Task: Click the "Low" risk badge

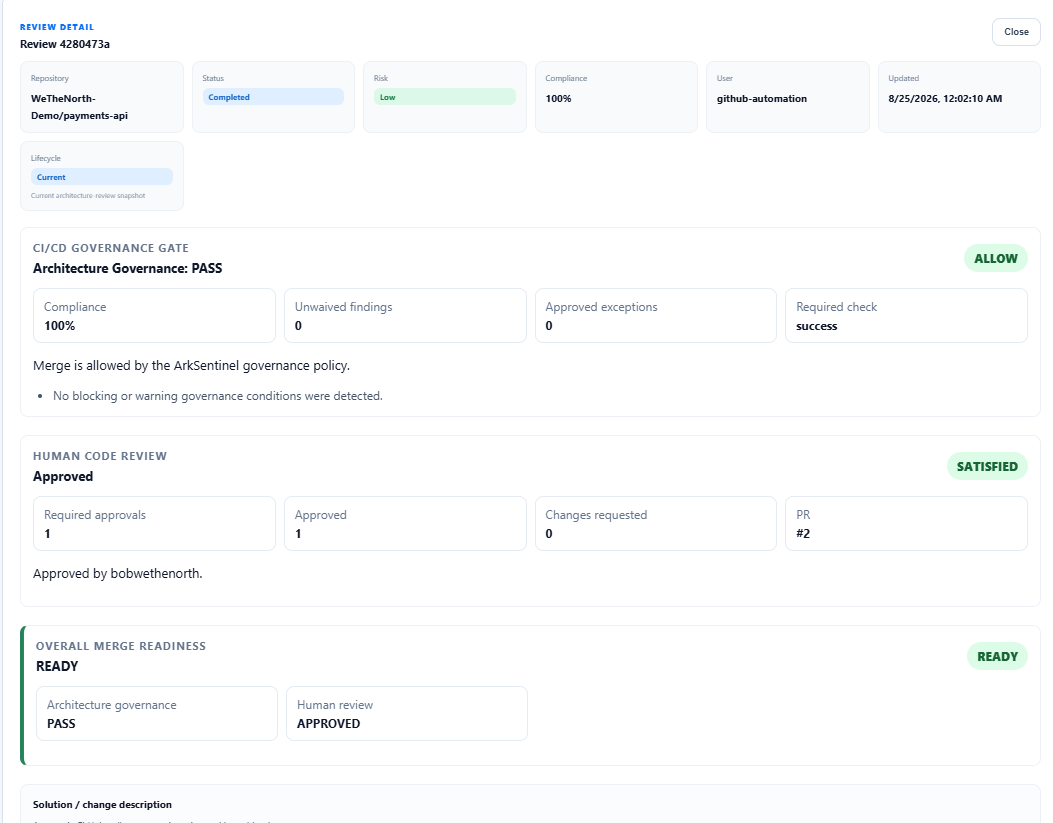Action: tap(445, 97)
